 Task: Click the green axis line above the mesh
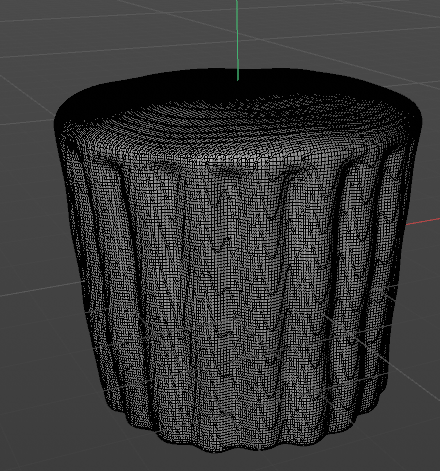237,40
